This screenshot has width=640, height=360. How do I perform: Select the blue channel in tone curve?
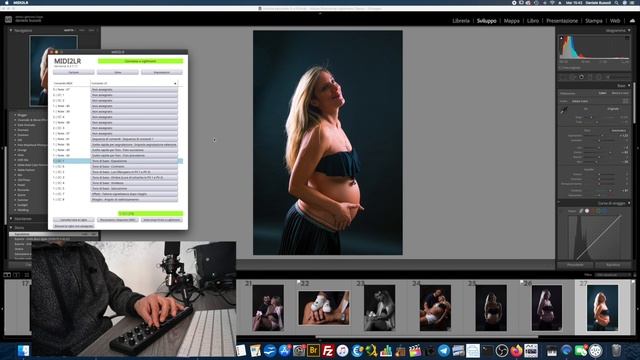605,211
